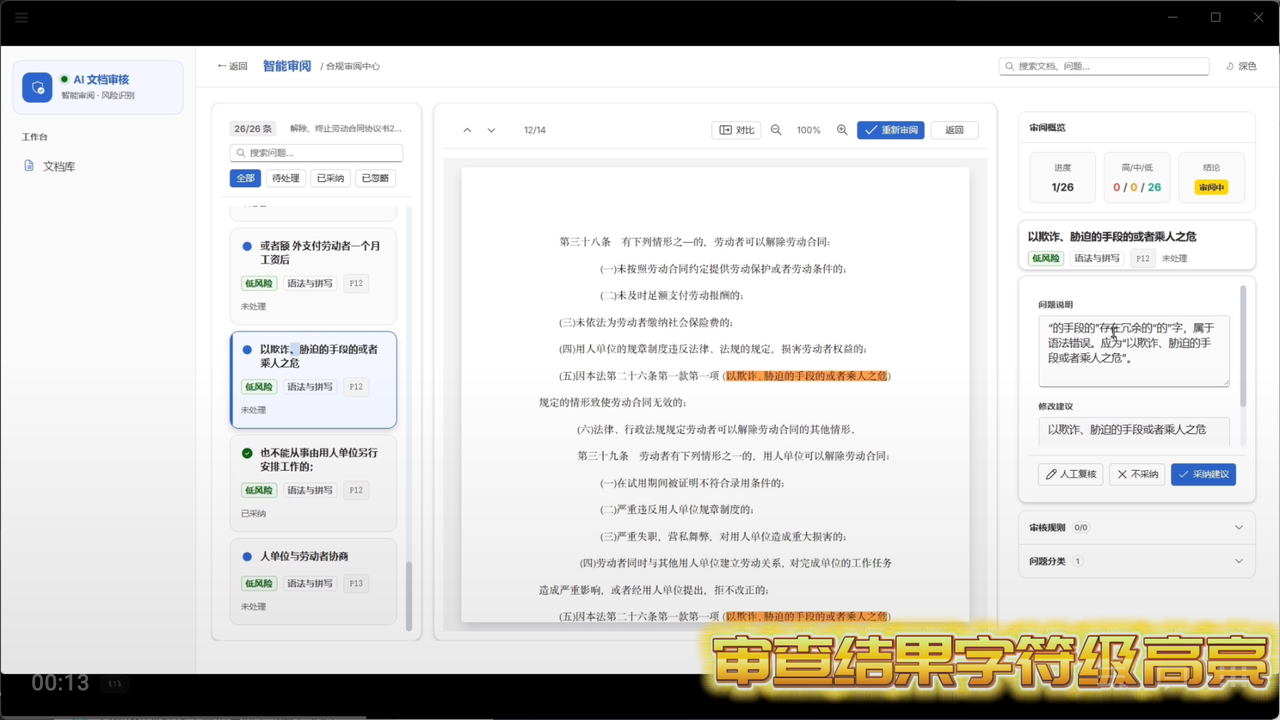Open the 对比 compare view
The image size is (1280, 720).
737,130
